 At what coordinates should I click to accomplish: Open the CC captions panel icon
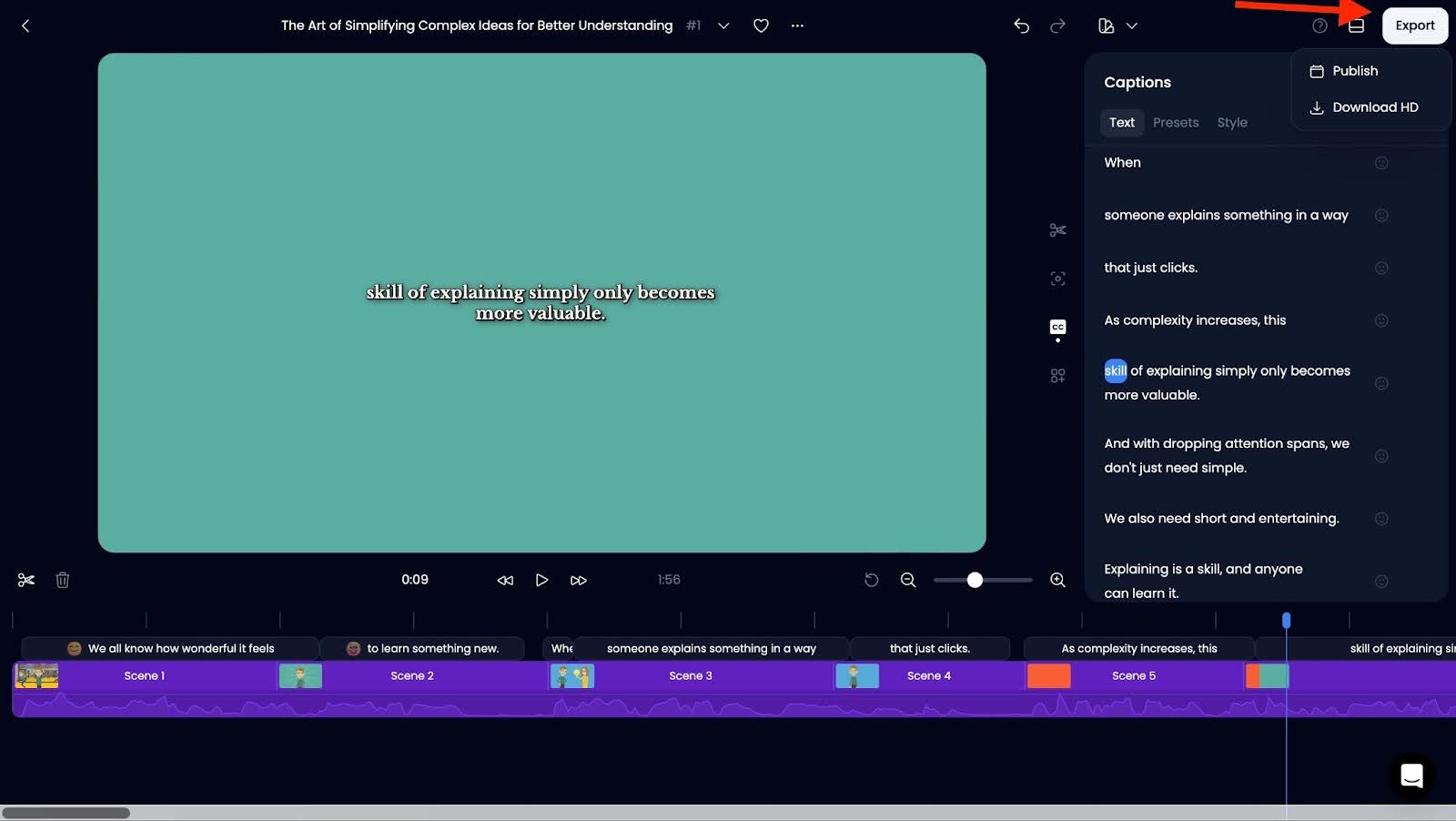[1057, 327]
